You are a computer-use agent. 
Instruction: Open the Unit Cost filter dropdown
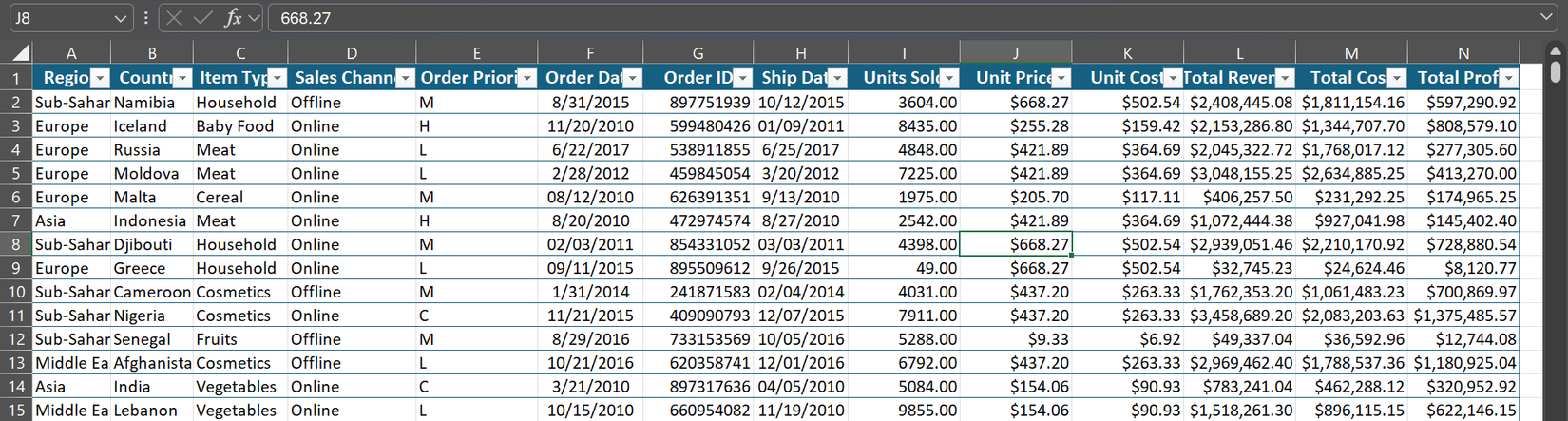point(1173,78)
